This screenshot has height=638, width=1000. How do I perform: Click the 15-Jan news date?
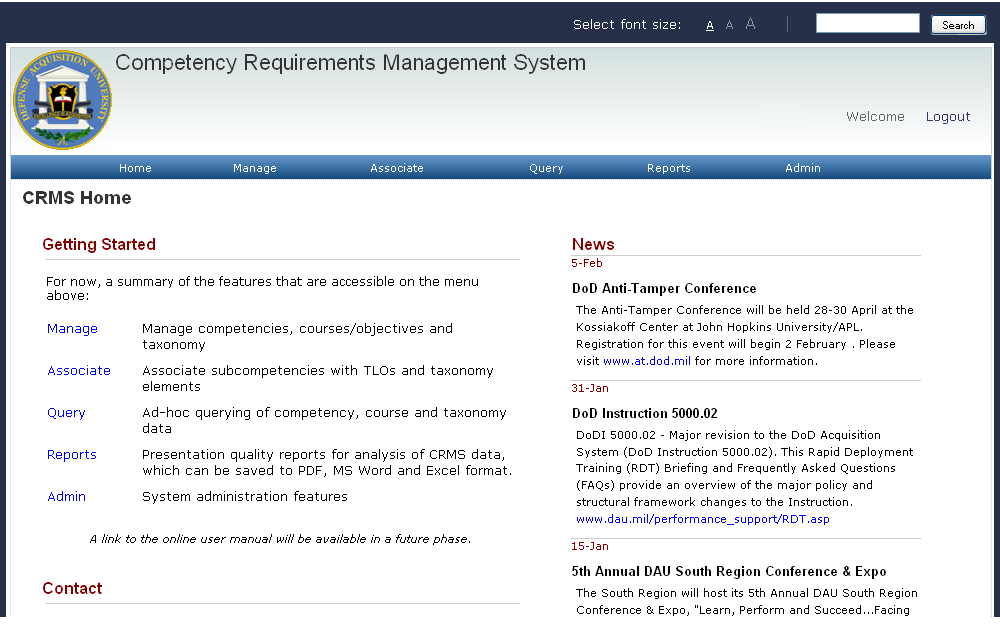[590, 547]
